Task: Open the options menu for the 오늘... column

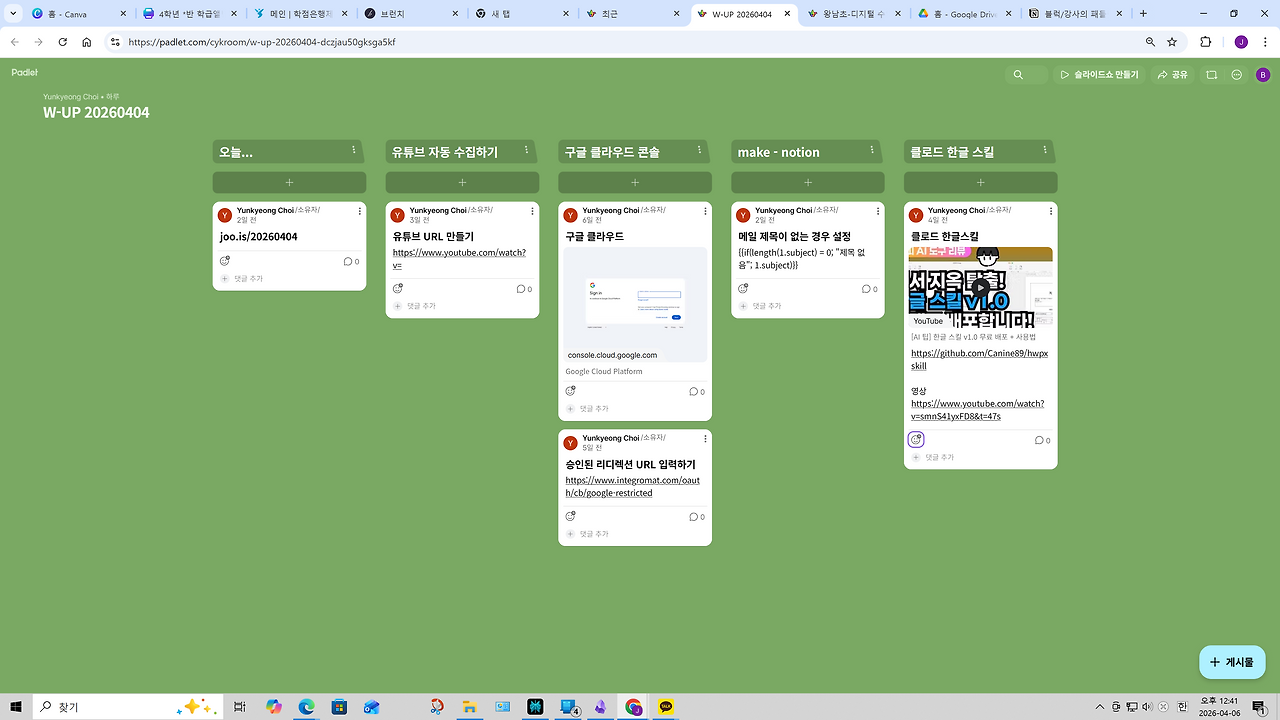Action: (354, 151)
